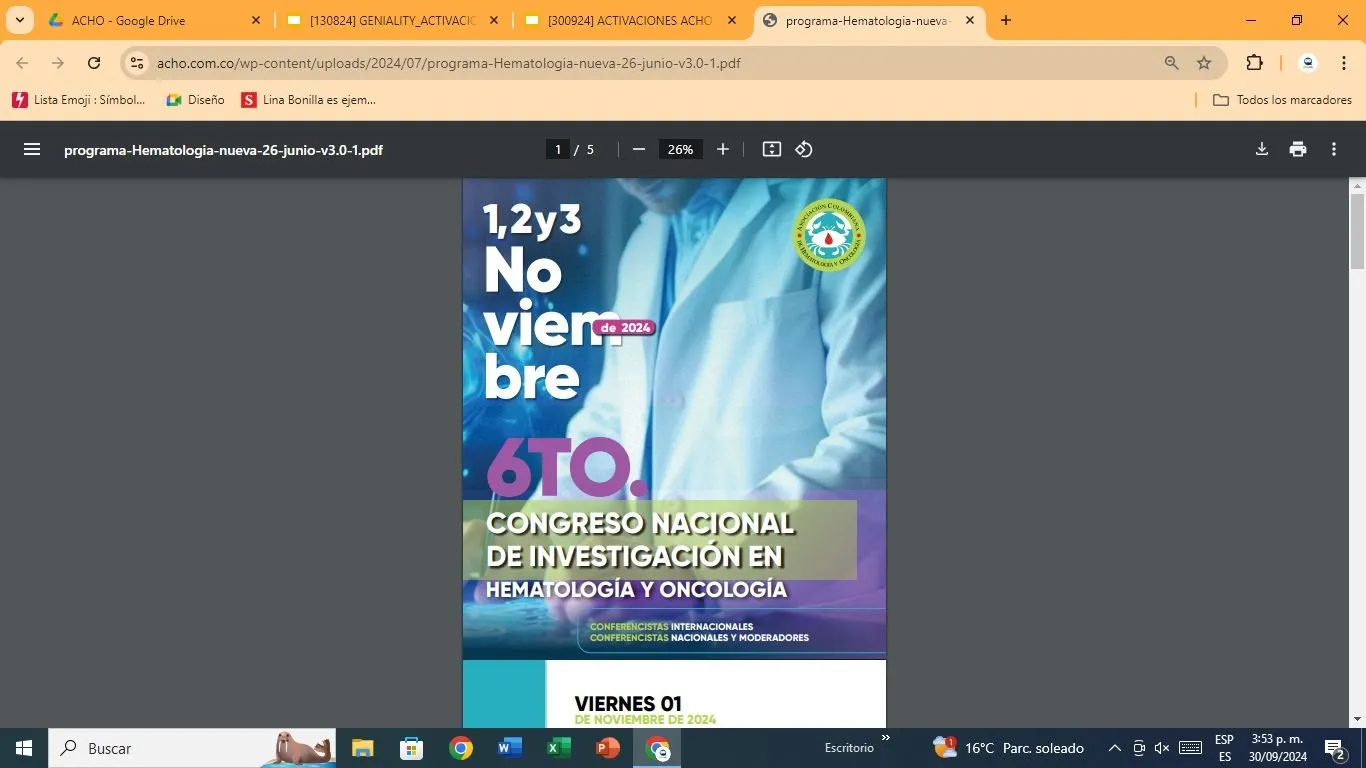Click the PDF file name title
Screen dimensions: 1366x768
pyautogui.click(x=223, y=150)
